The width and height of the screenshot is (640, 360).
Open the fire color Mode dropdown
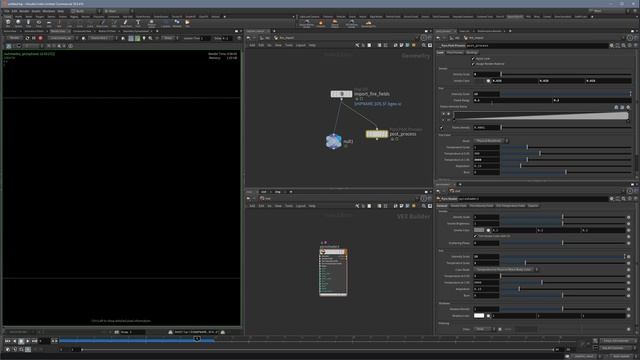coord(491,140)
